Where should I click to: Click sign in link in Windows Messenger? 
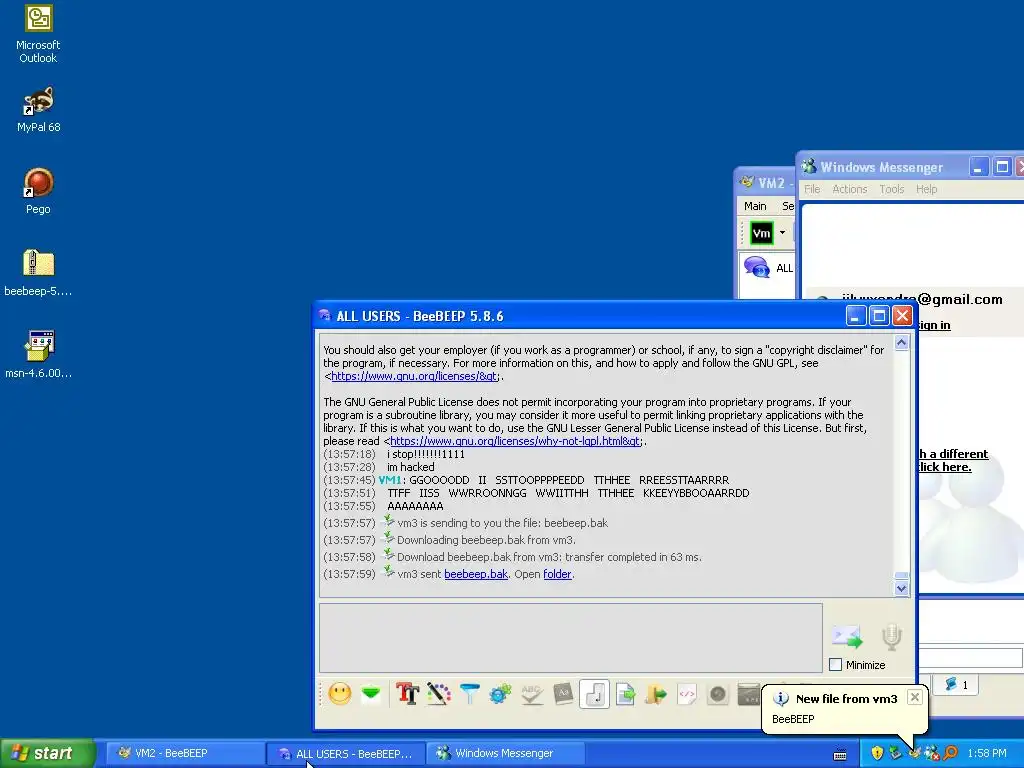934,325
